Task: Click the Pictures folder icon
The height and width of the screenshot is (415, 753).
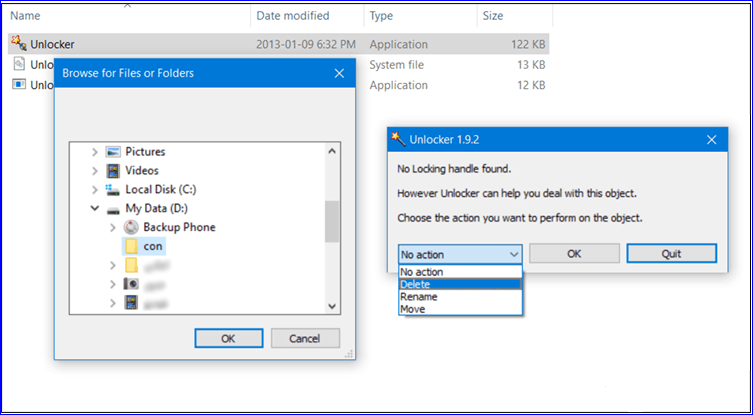Action: 113,152
